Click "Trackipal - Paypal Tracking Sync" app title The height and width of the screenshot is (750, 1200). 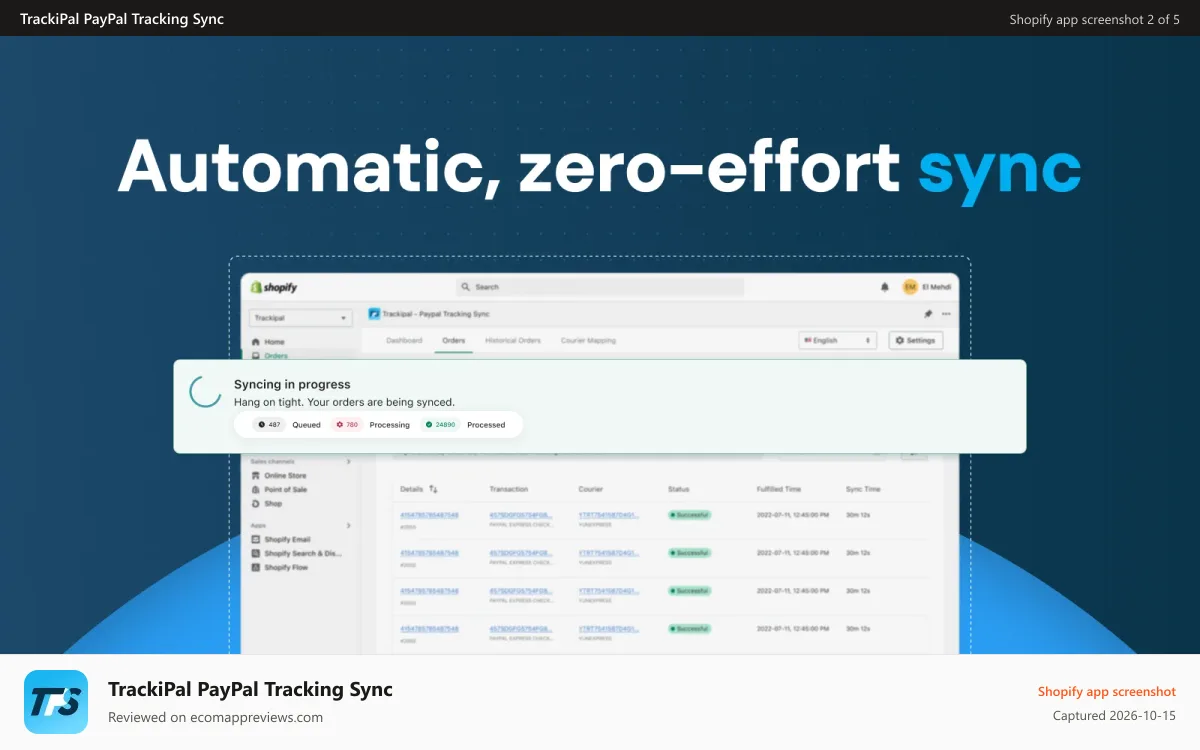tap(436, 314)
